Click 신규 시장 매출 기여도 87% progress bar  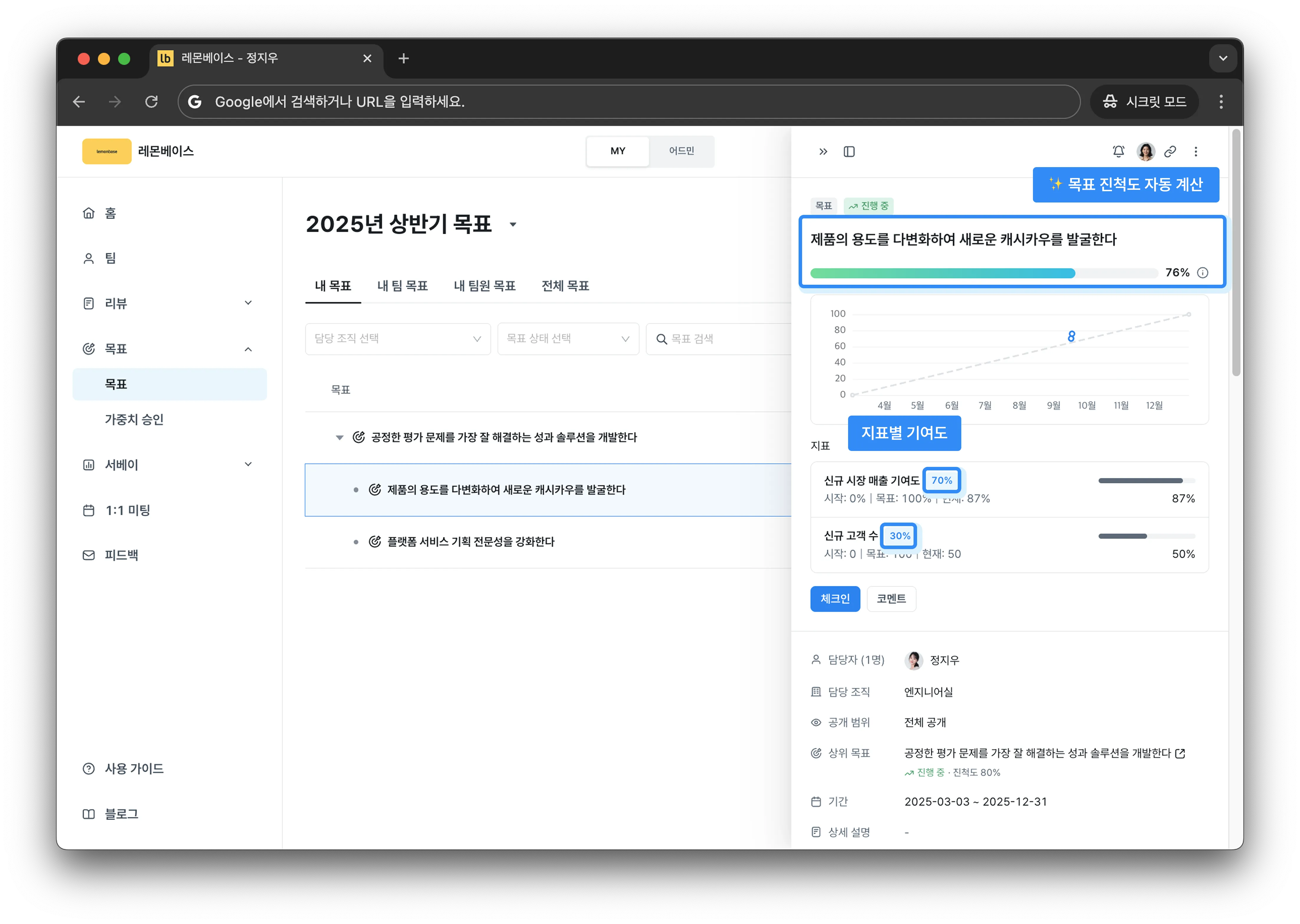pyautogui.click(x=1146, y=481)
